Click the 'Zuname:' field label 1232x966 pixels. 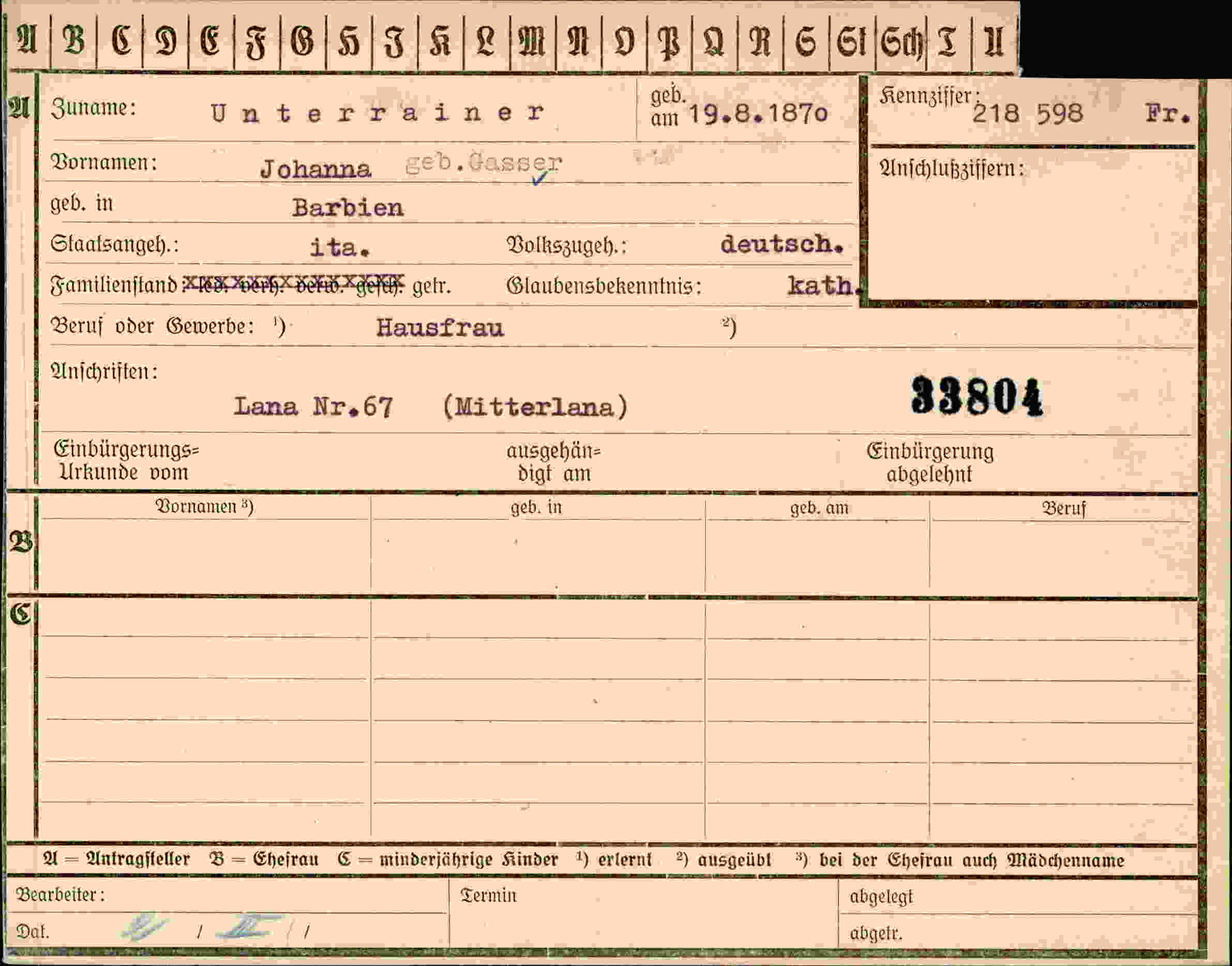(x=93, y=108)
